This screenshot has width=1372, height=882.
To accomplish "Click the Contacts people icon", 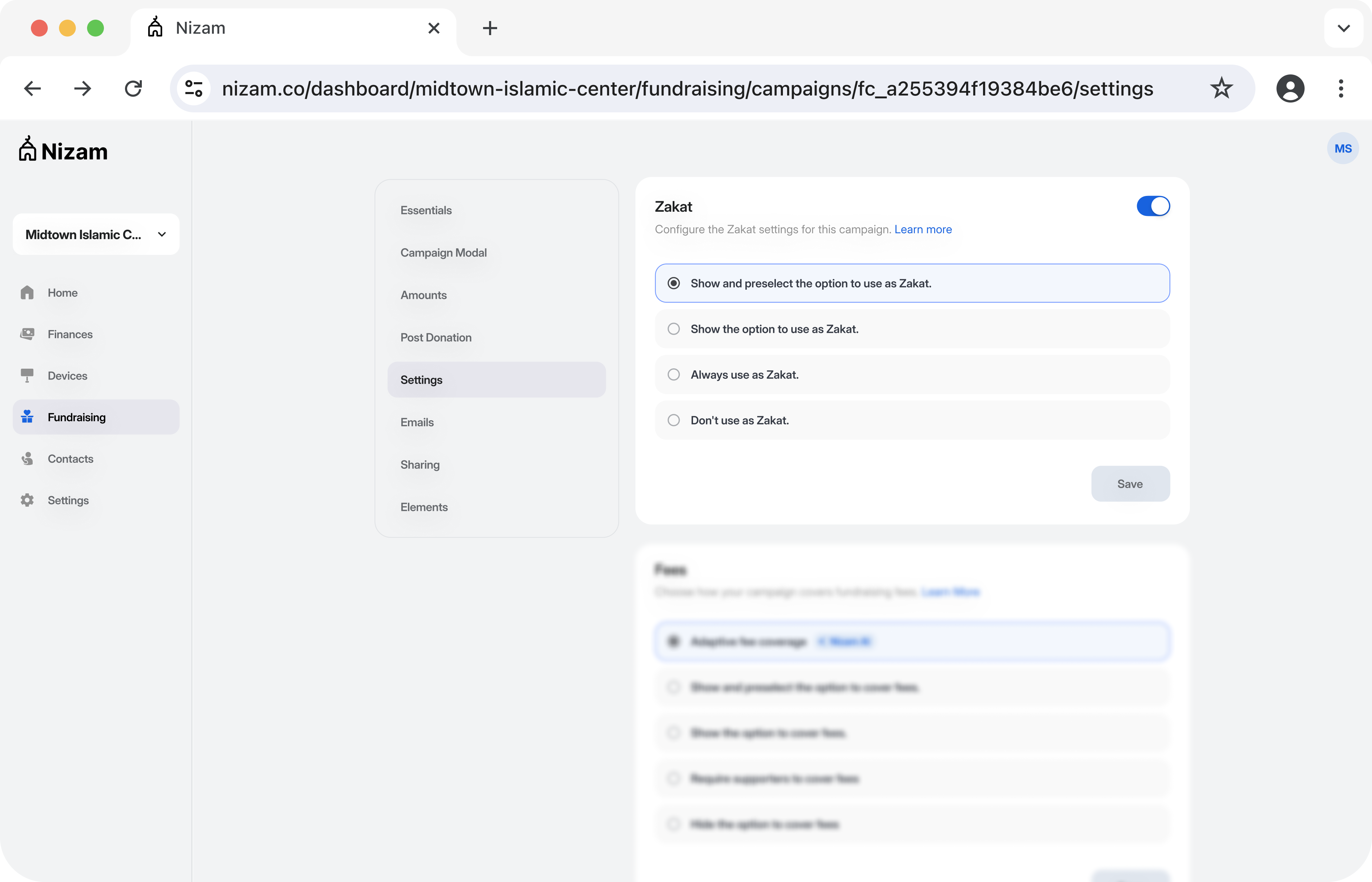I will coord(27,458).
